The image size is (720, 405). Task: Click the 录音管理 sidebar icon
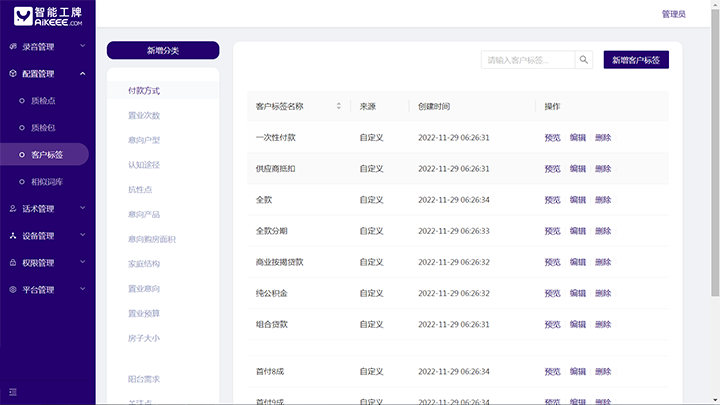[12, 47]
